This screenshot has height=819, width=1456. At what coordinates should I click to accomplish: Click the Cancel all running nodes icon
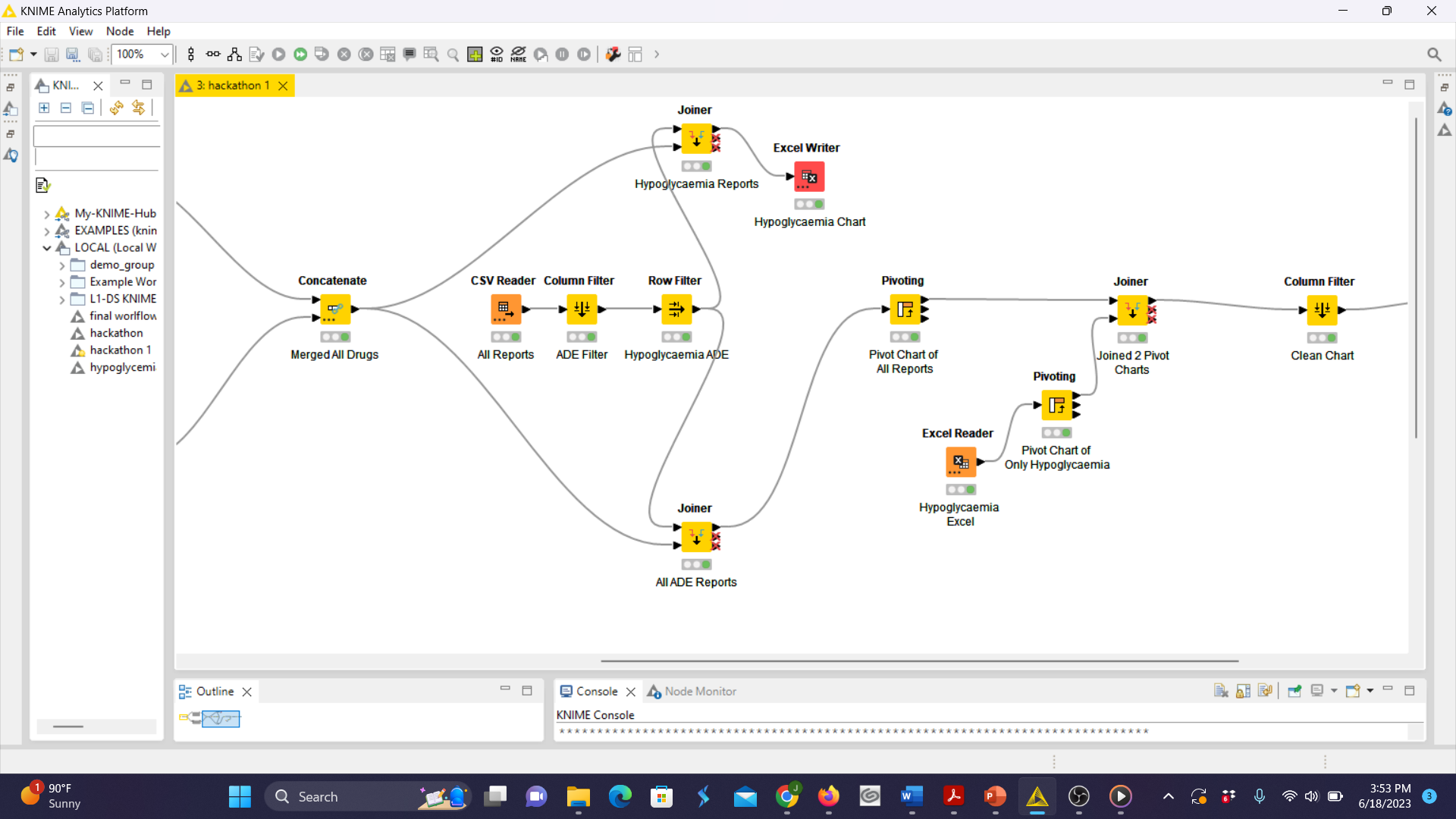(x=366, y=55)
